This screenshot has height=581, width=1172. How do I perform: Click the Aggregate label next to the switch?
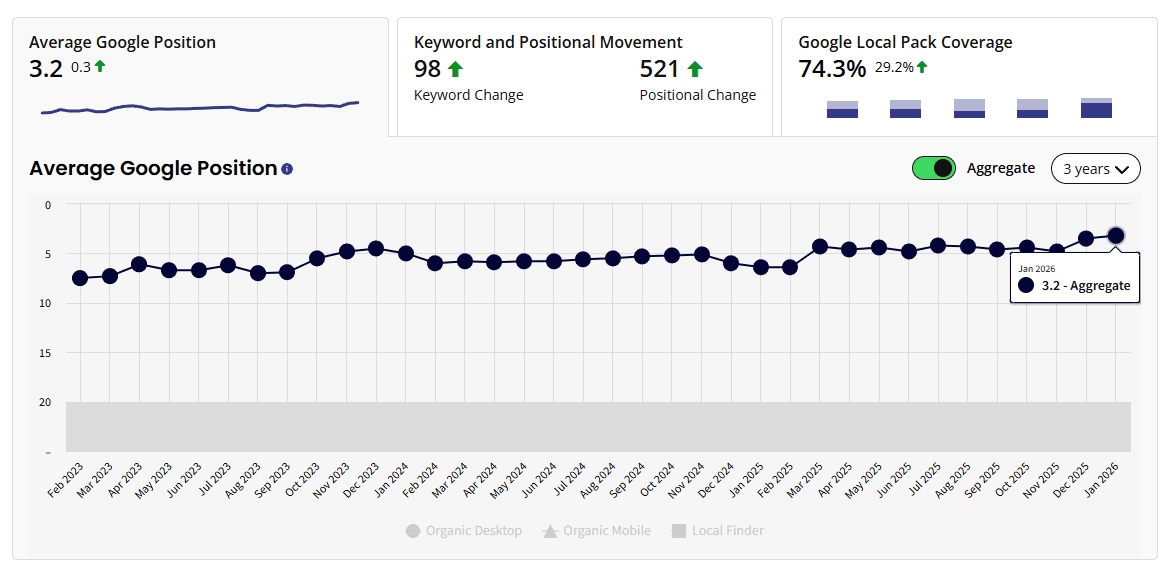(x=1001, y=168)
